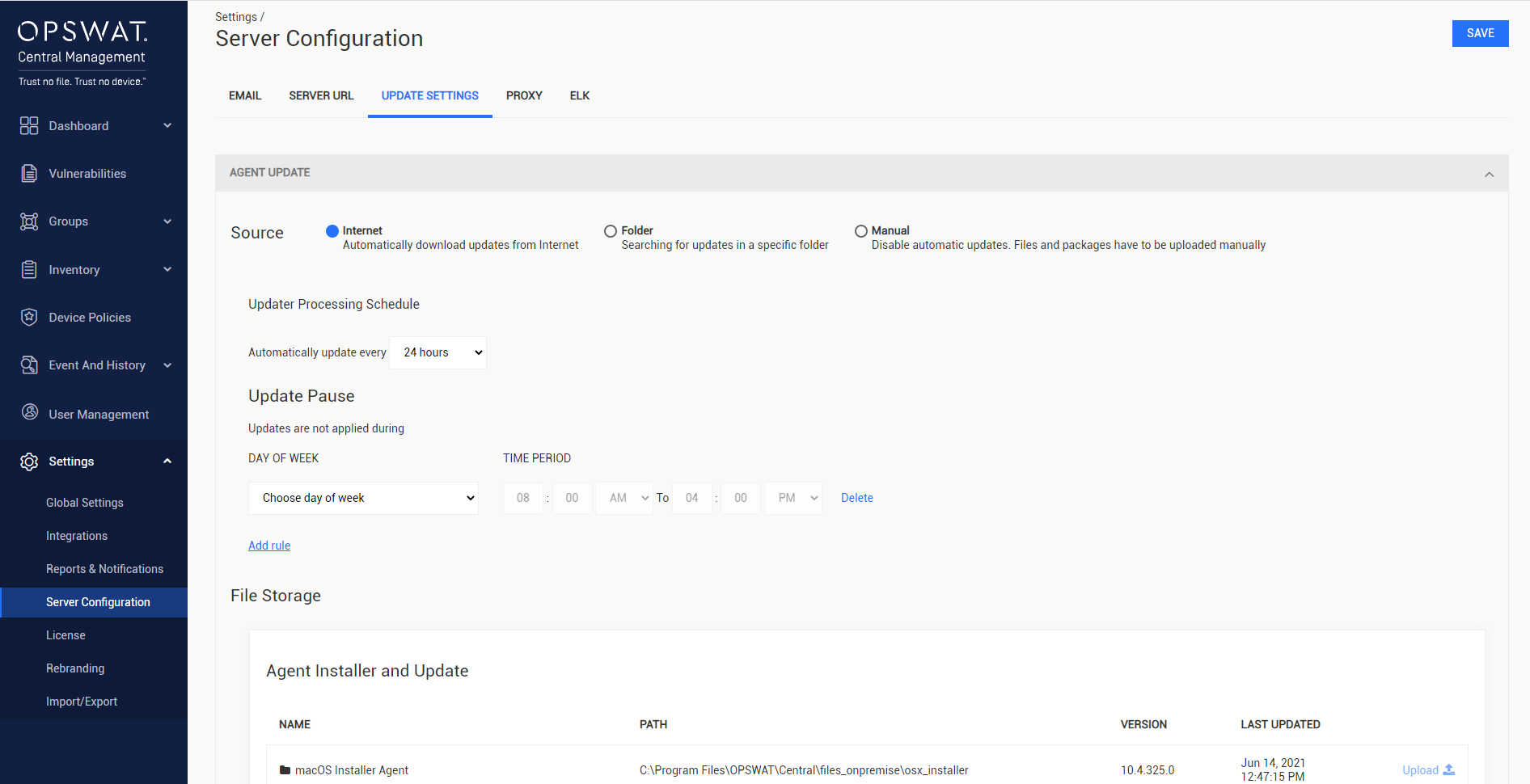Expand the Dashboard menu chevron
This screenshot has width=1530, height=784.
pyautogui.click(x=167, y=125)
